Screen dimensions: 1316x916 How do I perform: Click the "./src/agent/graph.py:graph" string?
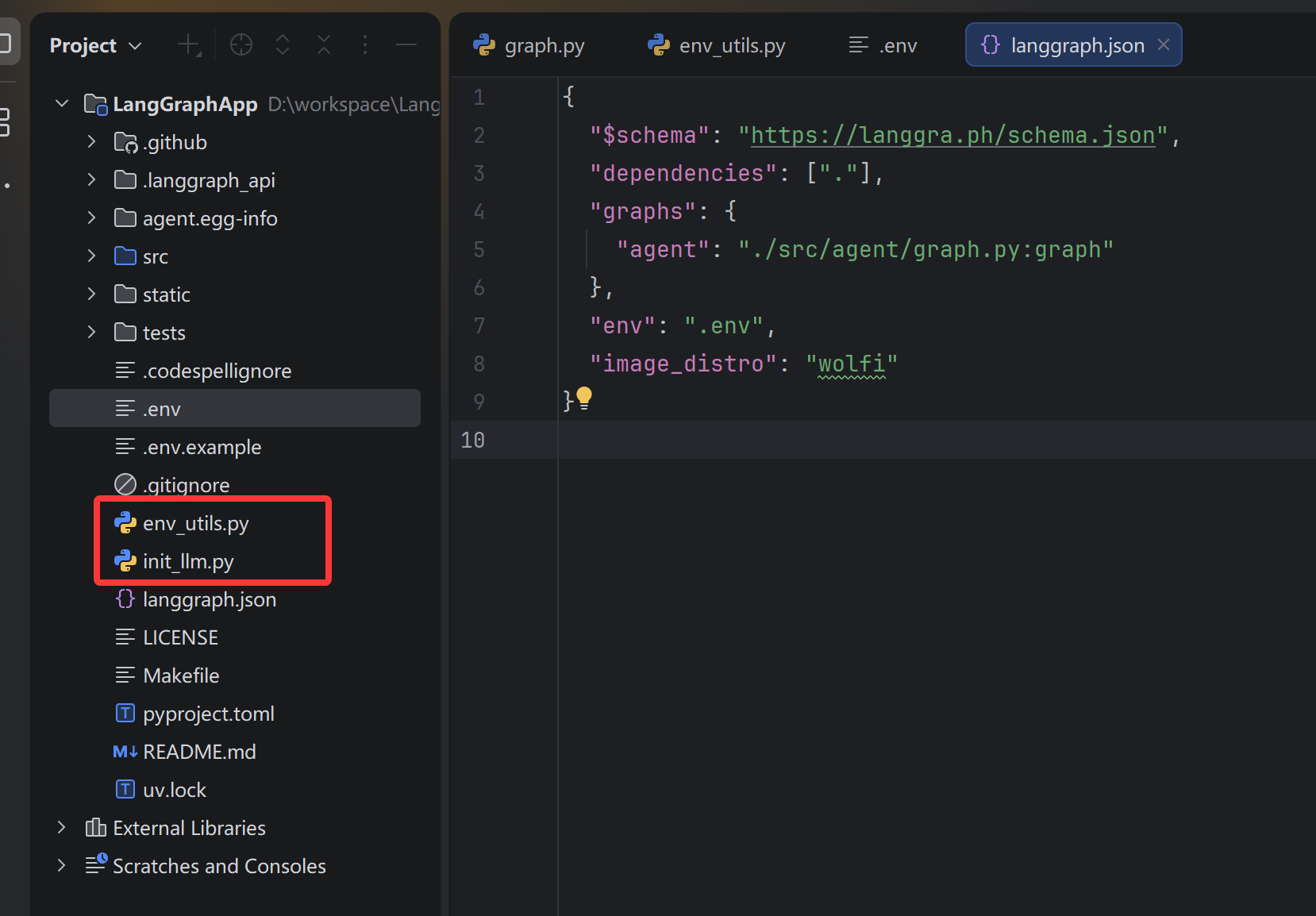pos(926,250)
